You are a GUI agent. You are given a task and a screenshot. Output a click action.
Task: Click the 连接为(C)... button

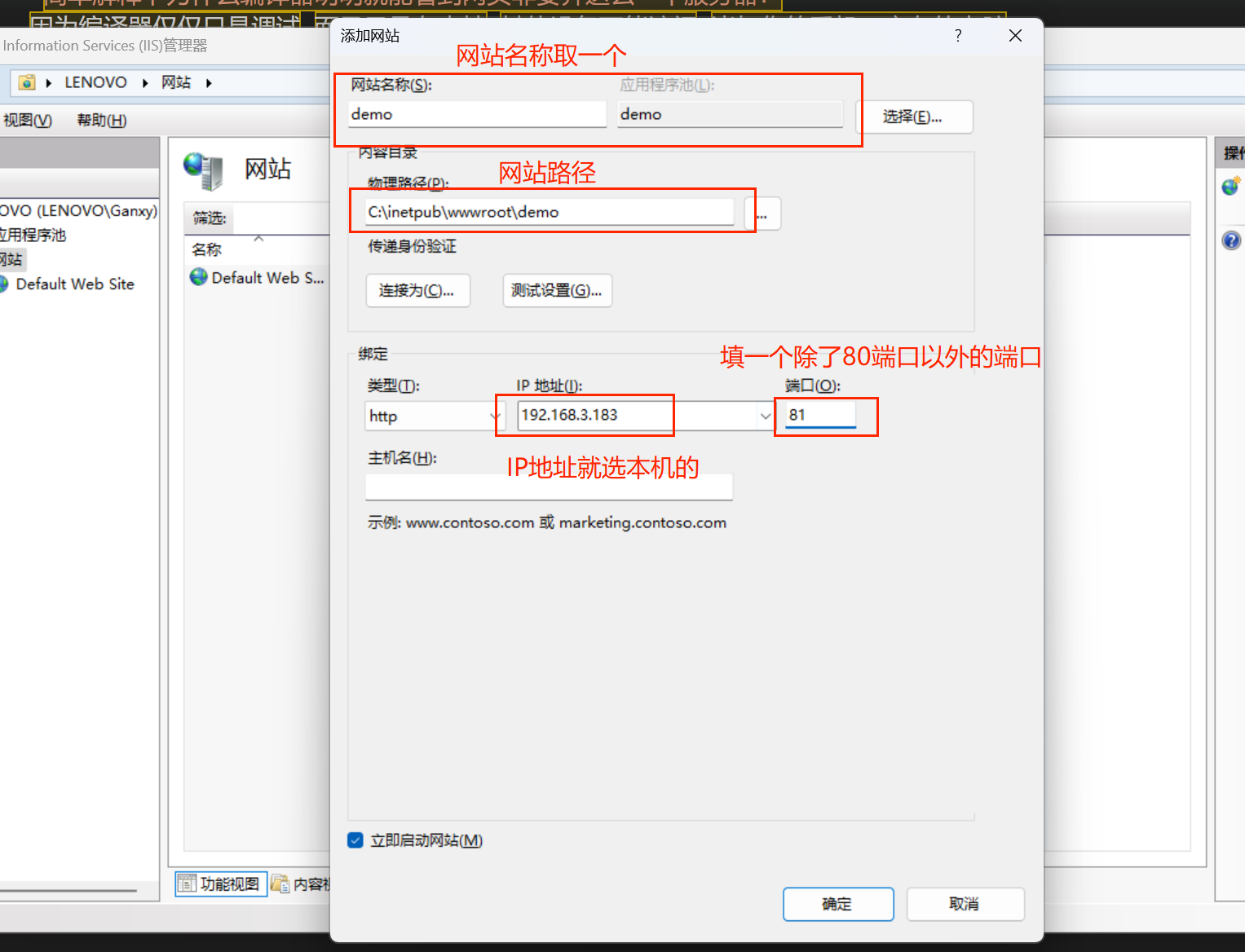[418, 290]
